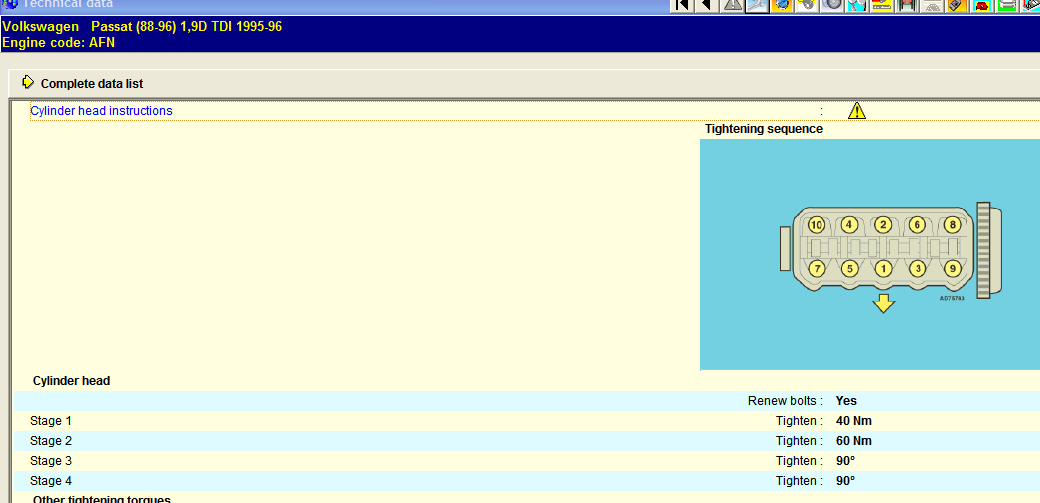Click the warning triangle toolbar icon
Viewport: 1040px width, 503px height.
(x=733, y=5)
